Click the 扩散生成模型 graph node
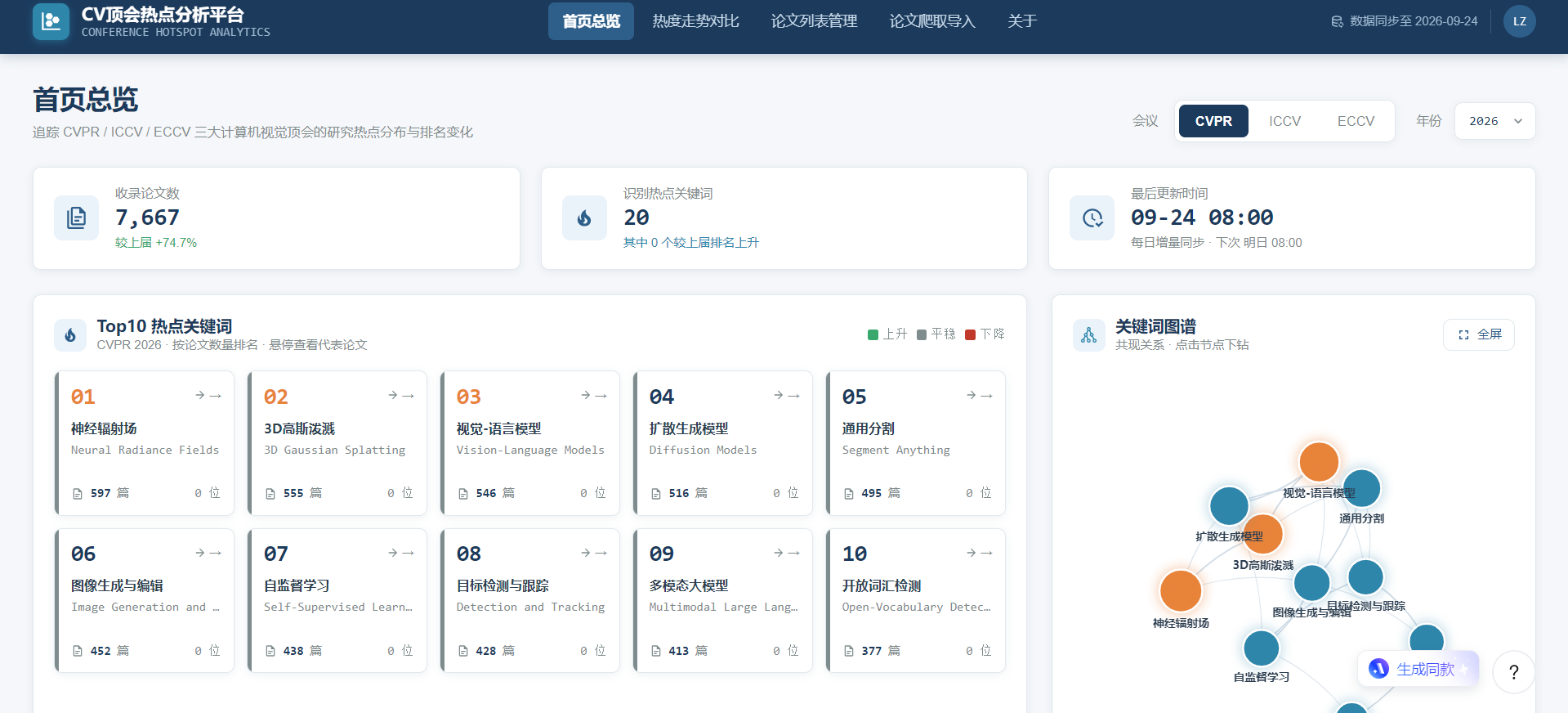 pyautogui.click(x=1229, y=506)
